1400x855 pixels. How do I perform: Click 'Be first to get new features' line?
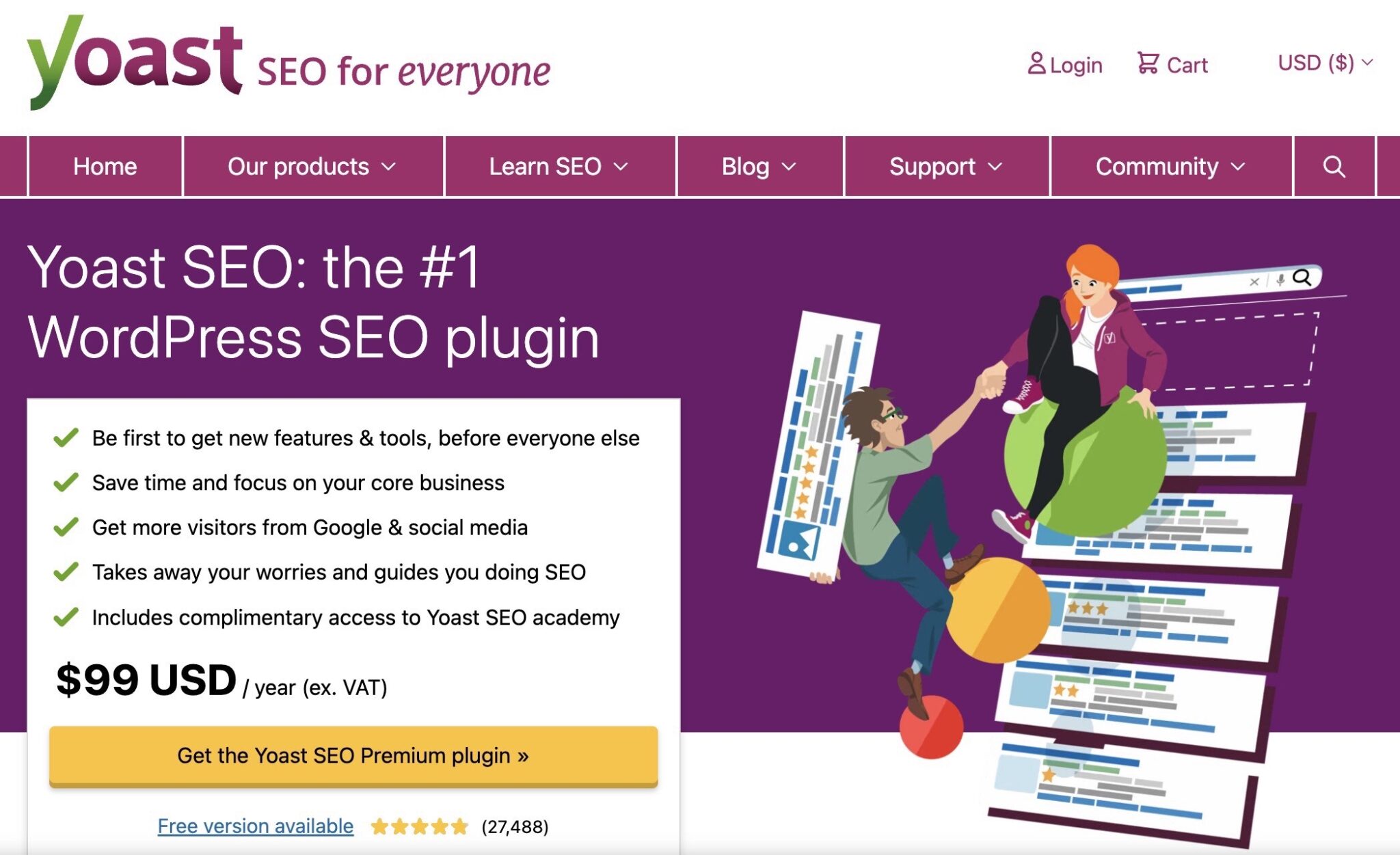(x=366, y=438)
